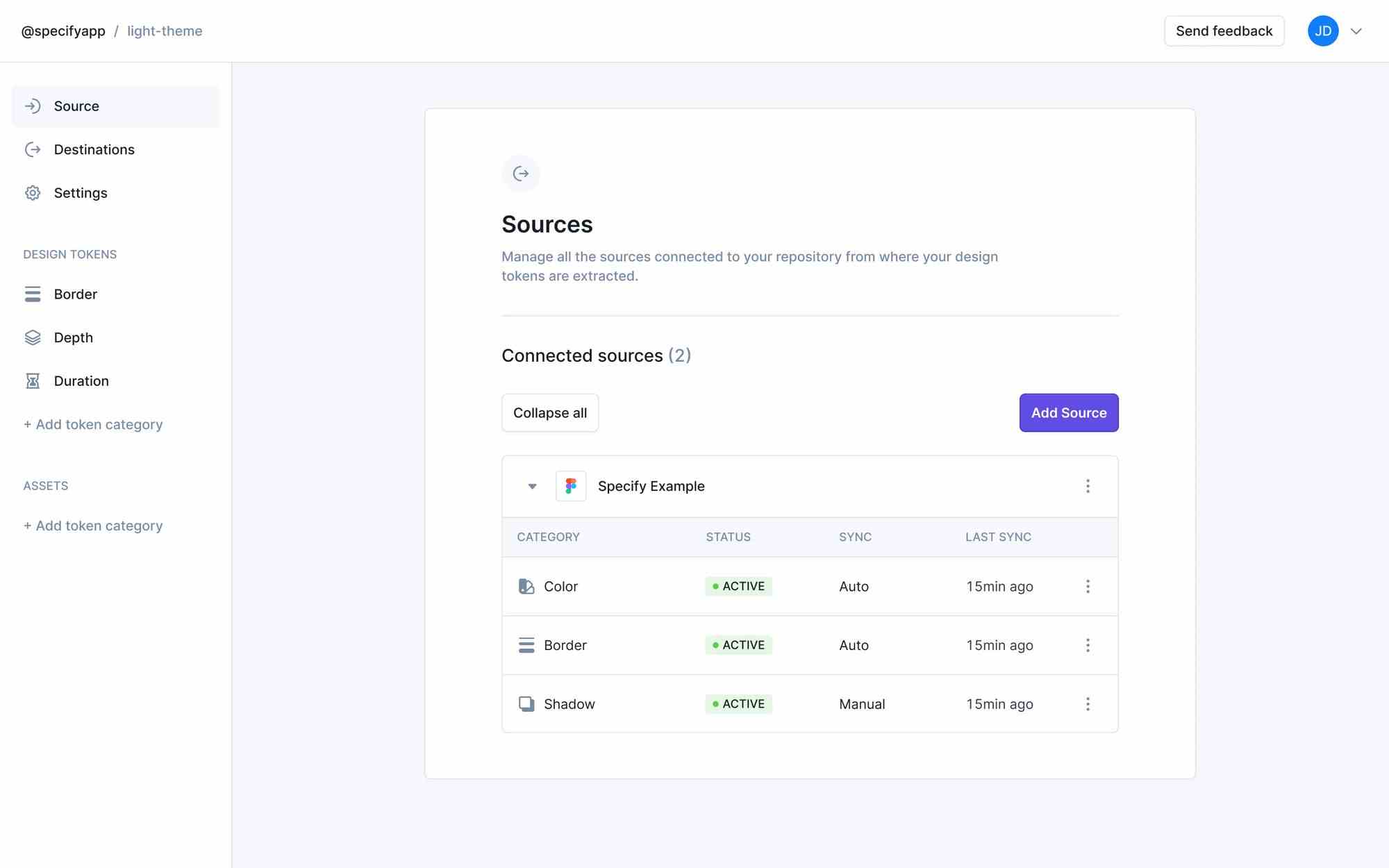Click the circular icon above Sources heading

(521, 174)
